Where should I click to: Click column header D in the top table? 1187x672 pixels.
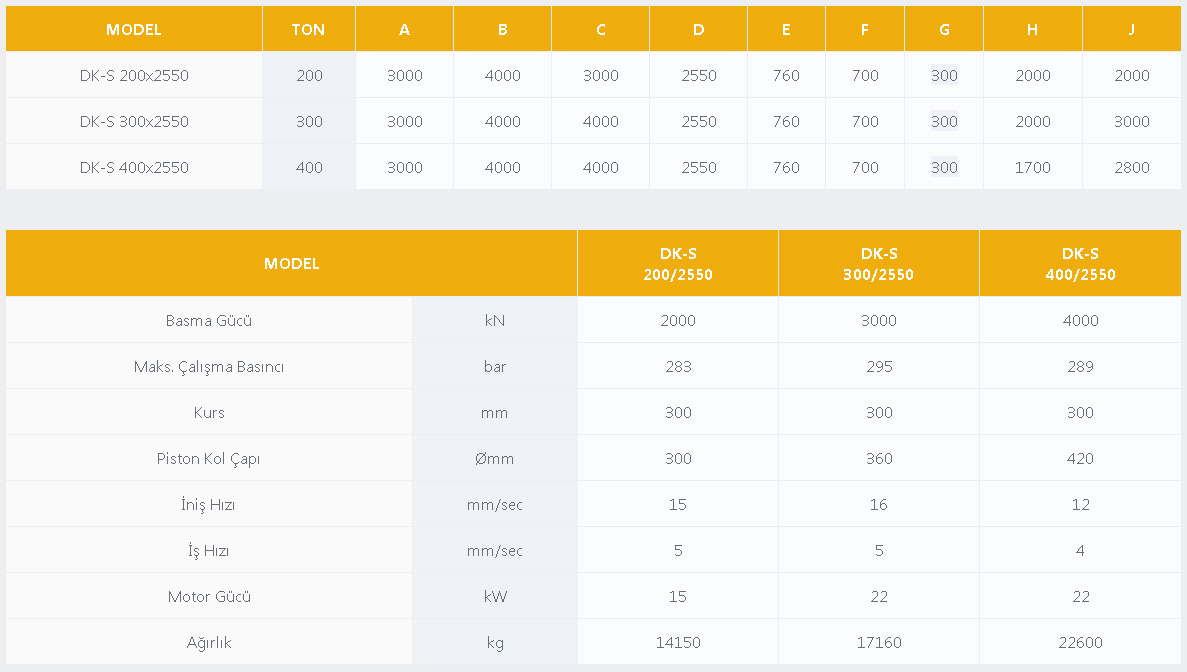point(699,30)
